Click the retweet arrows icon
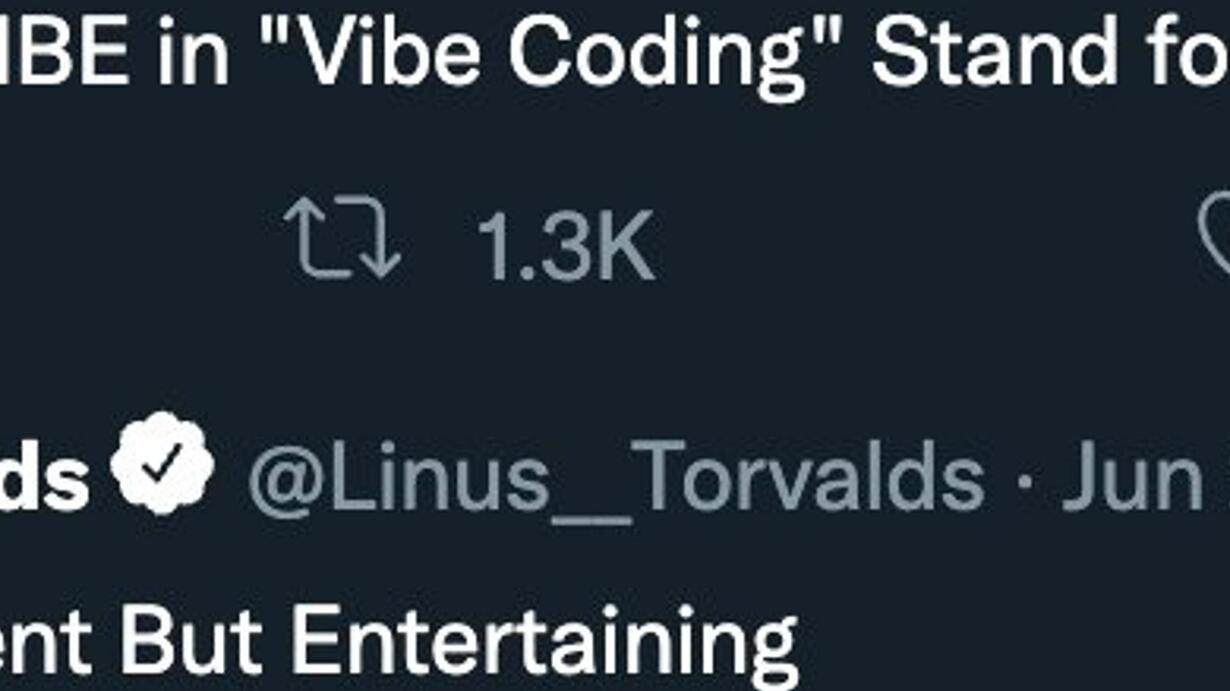This screenshot has width=1230, height=691. pos(342,237)
